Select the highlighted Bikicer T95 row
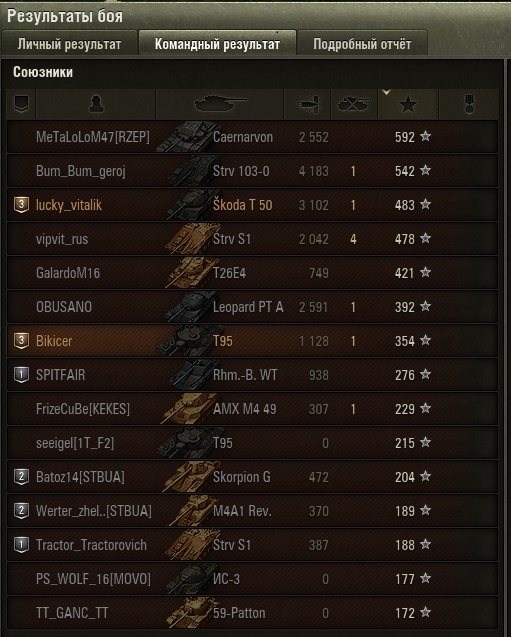This screenshot has height=637, width=511. [x=252, y=341]
